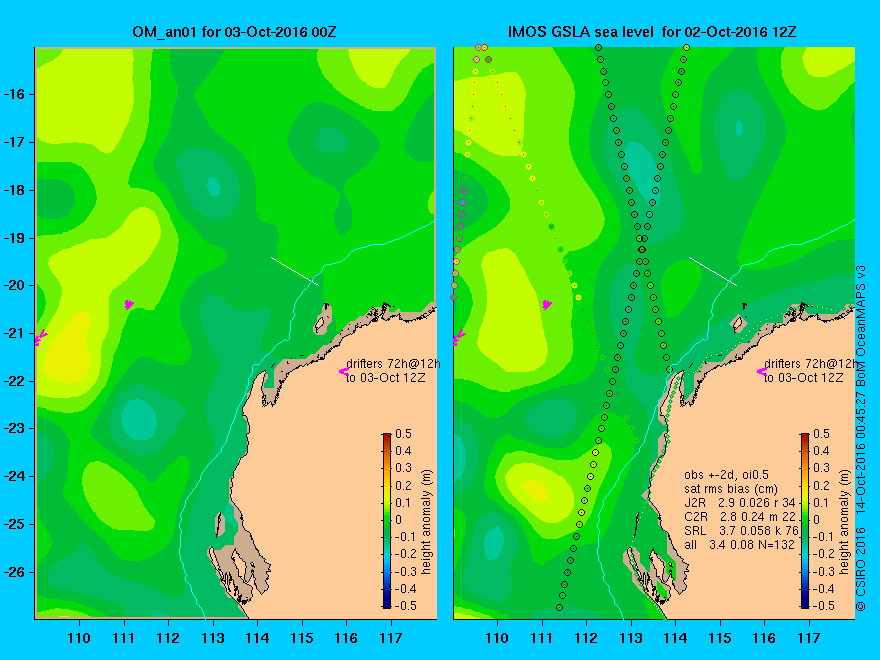
Task: Click the magenta drifter marker near 111E on the right map
Action: click(547, 304)
